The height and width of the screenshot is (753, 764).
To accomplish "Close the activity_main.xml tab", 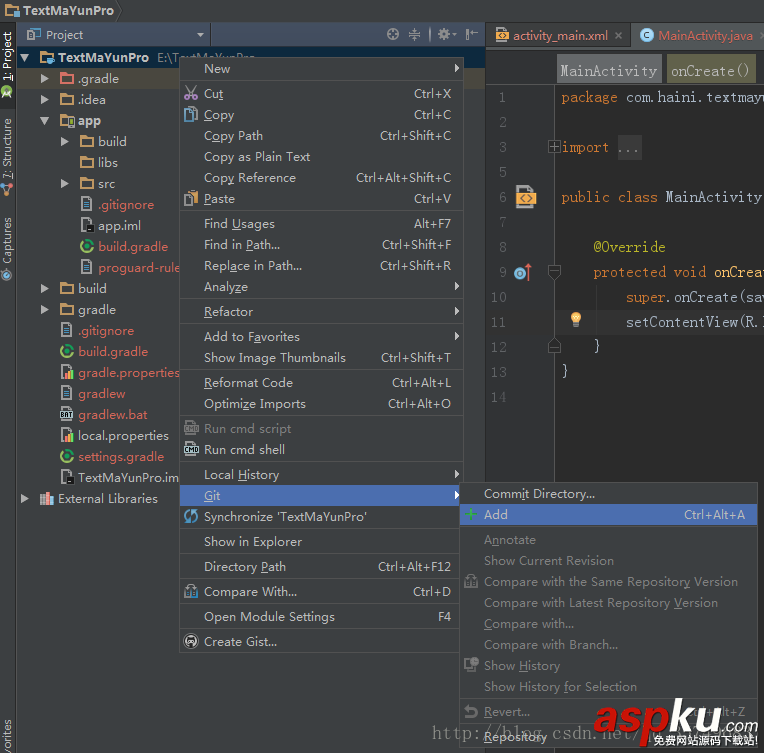I will point(618,35).
